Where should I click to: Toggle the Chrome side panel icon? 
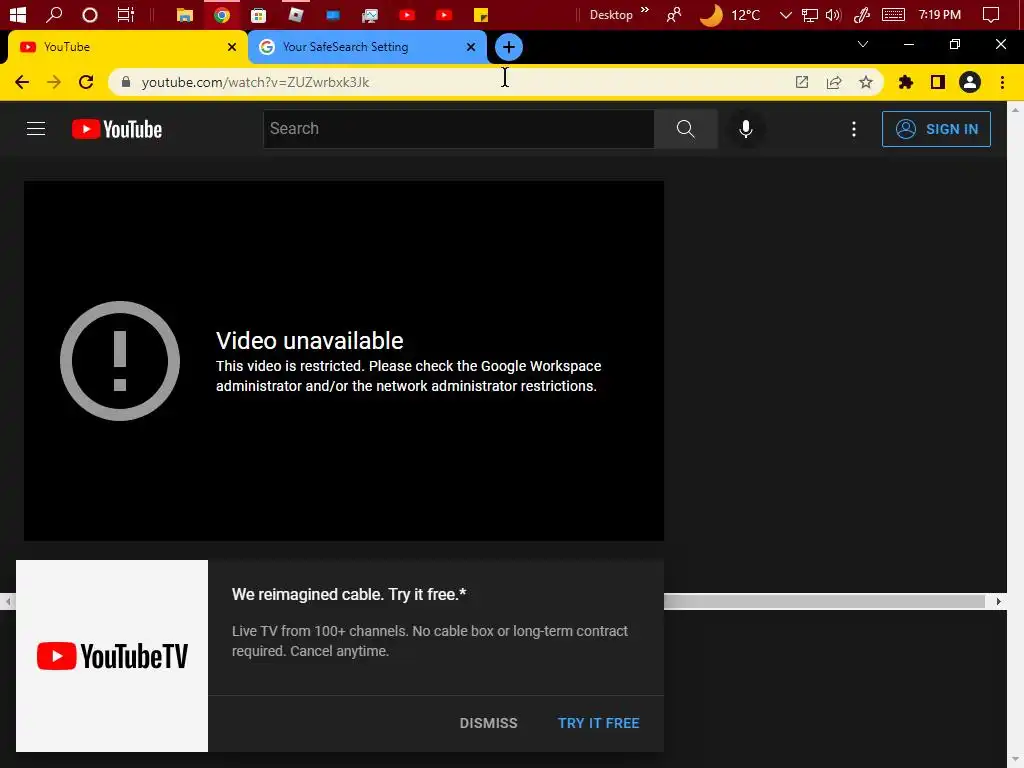pos(938,82)
